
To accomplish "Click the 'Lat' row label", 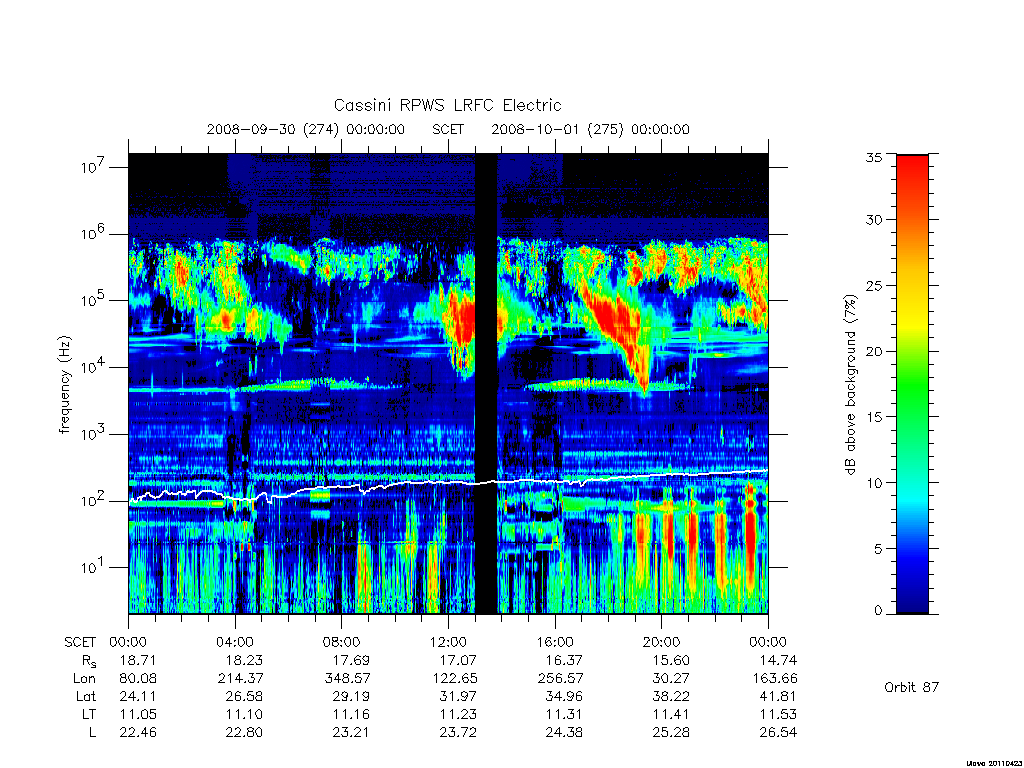I will [x=86, y=696].
